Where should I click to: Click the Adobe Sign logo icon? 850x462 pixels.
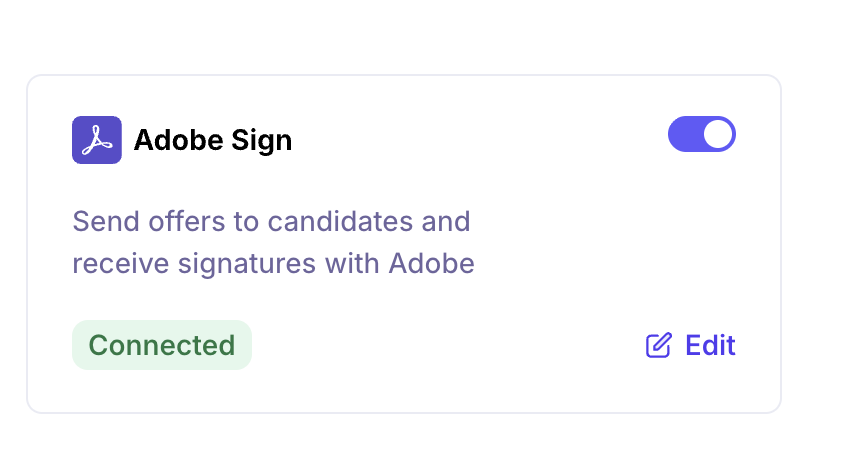(97, 140)
